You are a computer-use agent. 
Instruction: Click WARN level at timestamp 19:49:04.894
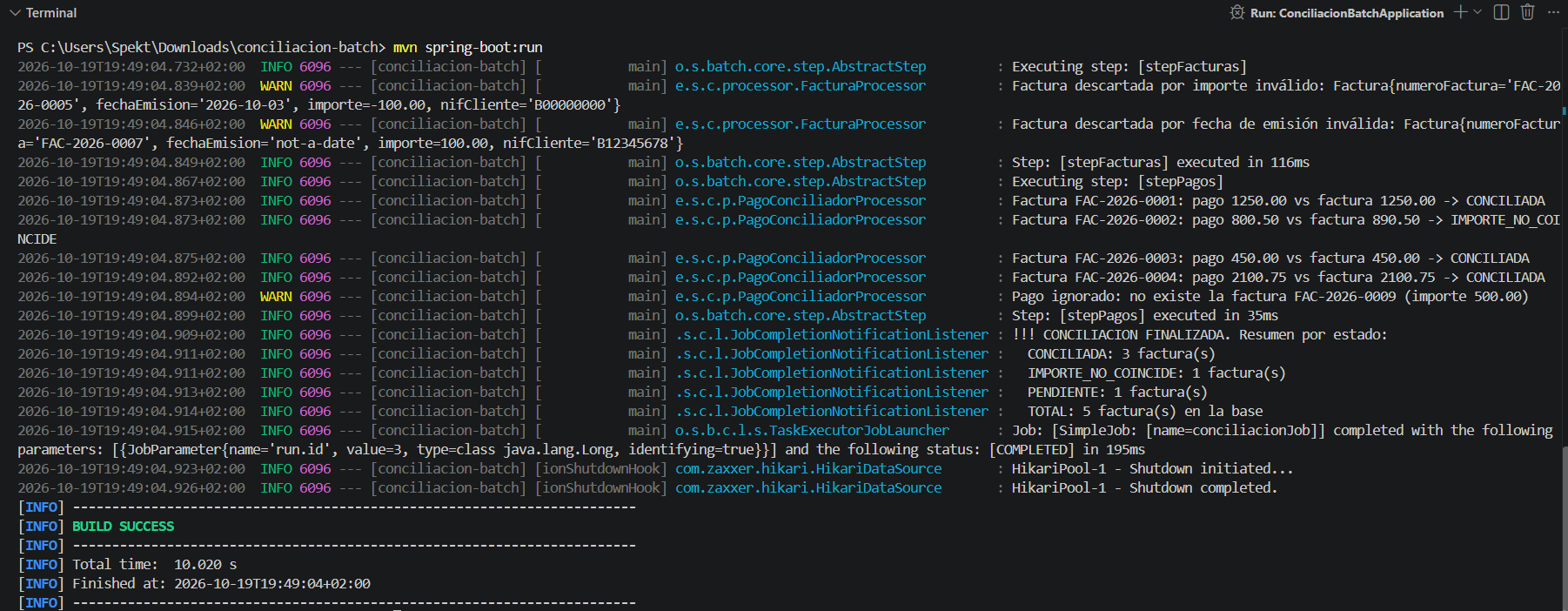tap(276, 296)
